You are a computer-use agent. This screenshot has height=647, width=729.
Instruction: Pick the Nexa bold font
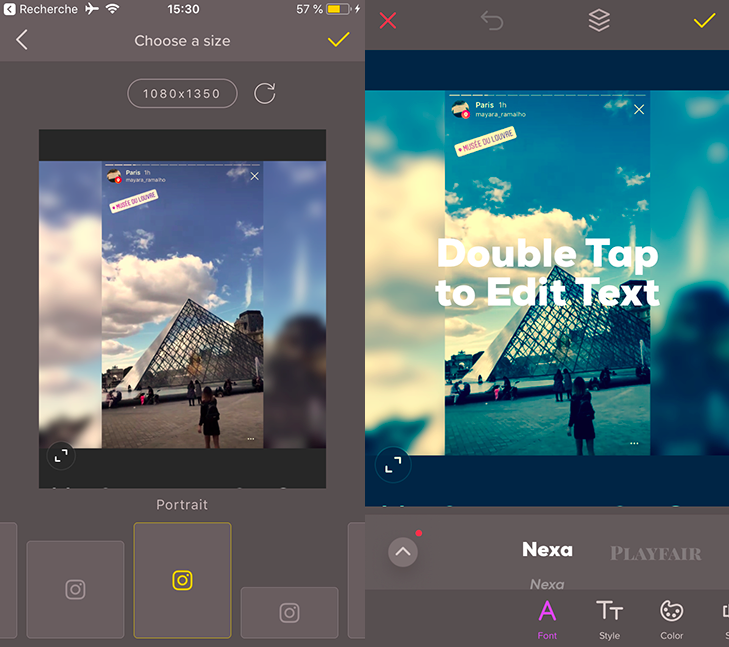pyautogui.click(x=547, y=550)
